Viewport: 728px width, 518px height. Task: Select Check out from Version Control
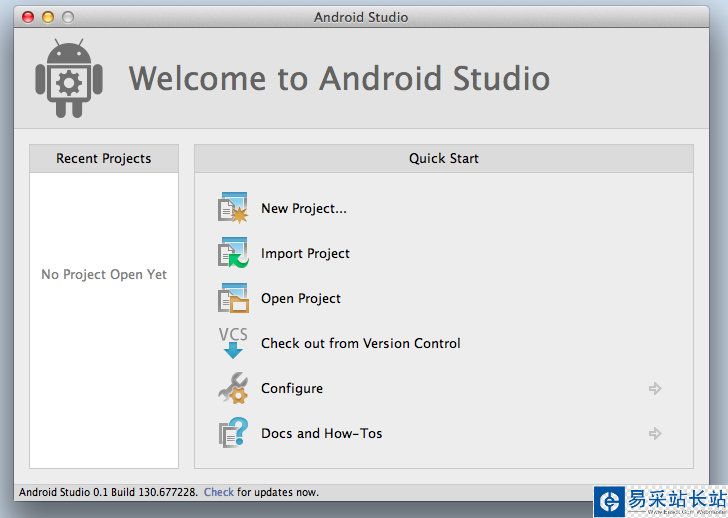pyautogui.click(x=360, y=343)
